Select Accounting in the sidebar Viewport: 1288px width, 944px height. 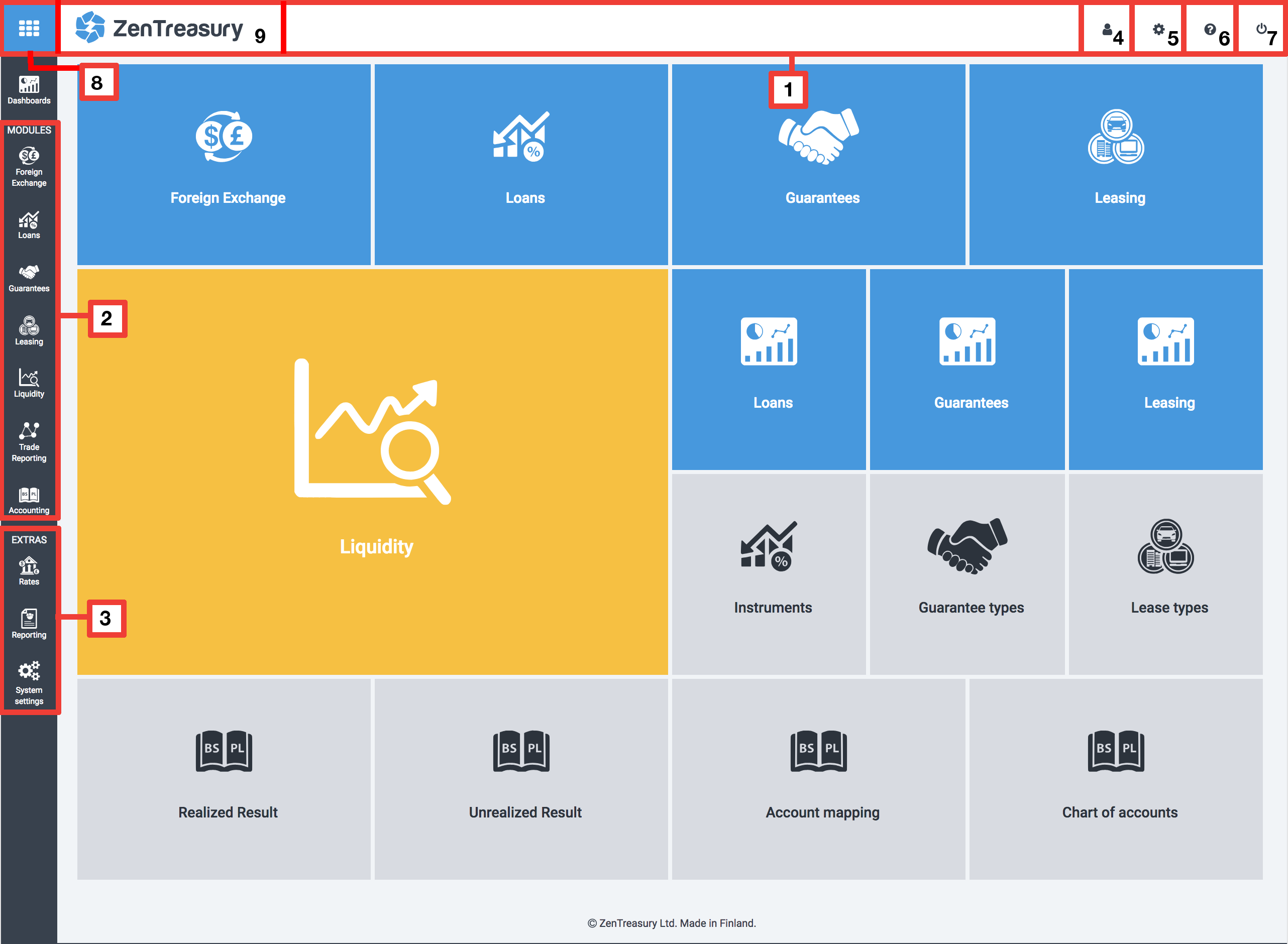tap(29, 500)
